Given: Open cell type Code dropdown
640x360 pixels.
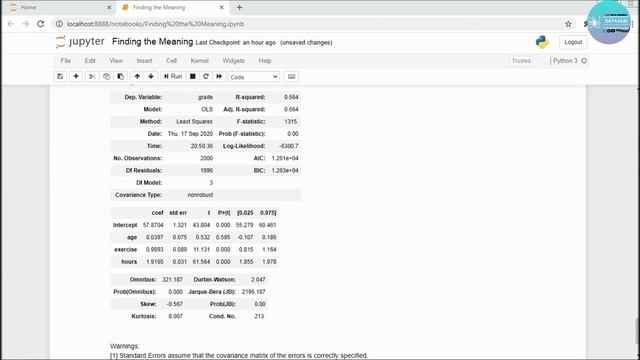Looking at the screenshot, I should point(254,77).
